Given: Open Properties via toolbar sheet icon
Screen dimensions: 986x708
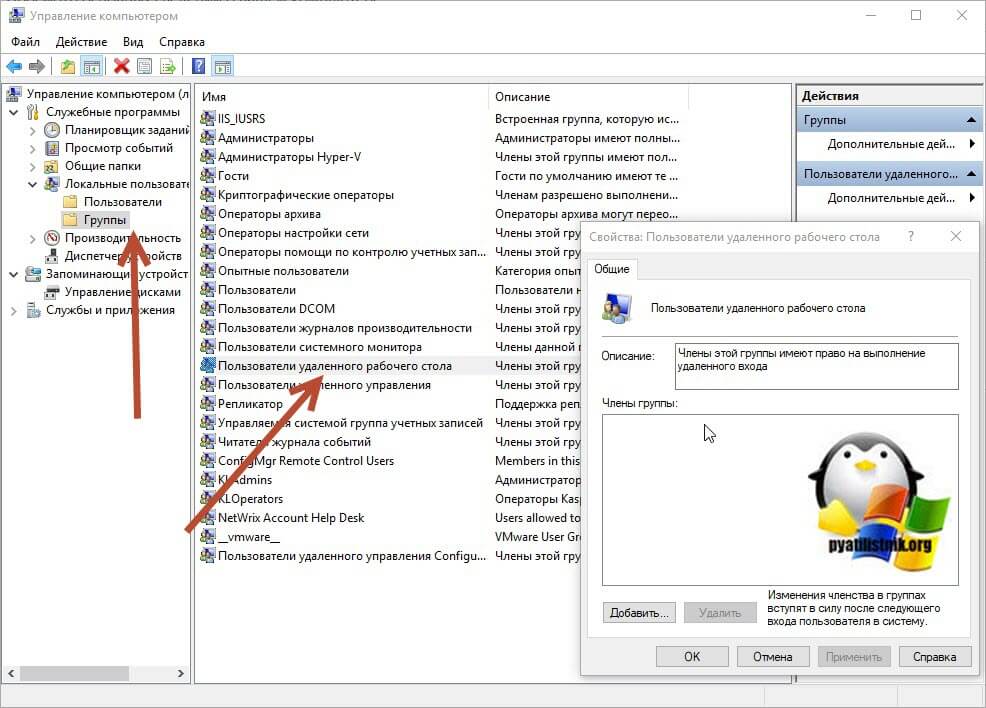Looking at the screenshot, I should coord(145,67).
